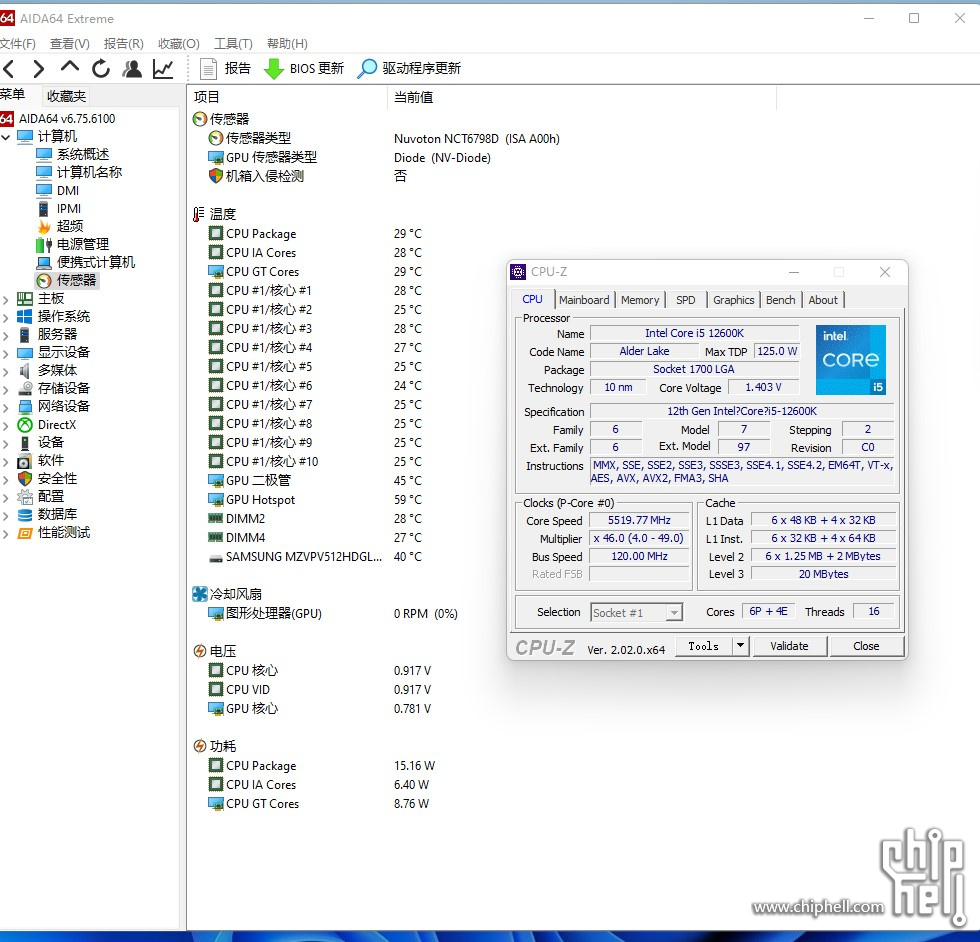The image size is (980, 942).
Task: Open the 工具(T) menu
Action: [233, 44]
